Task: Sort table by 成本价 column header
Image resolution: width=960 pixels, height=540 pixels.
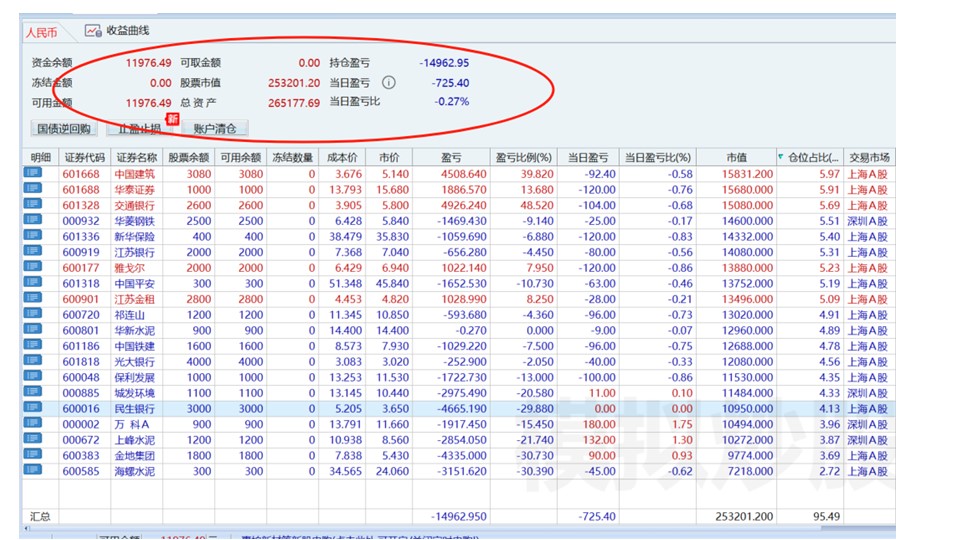Action: coord(342,157)
